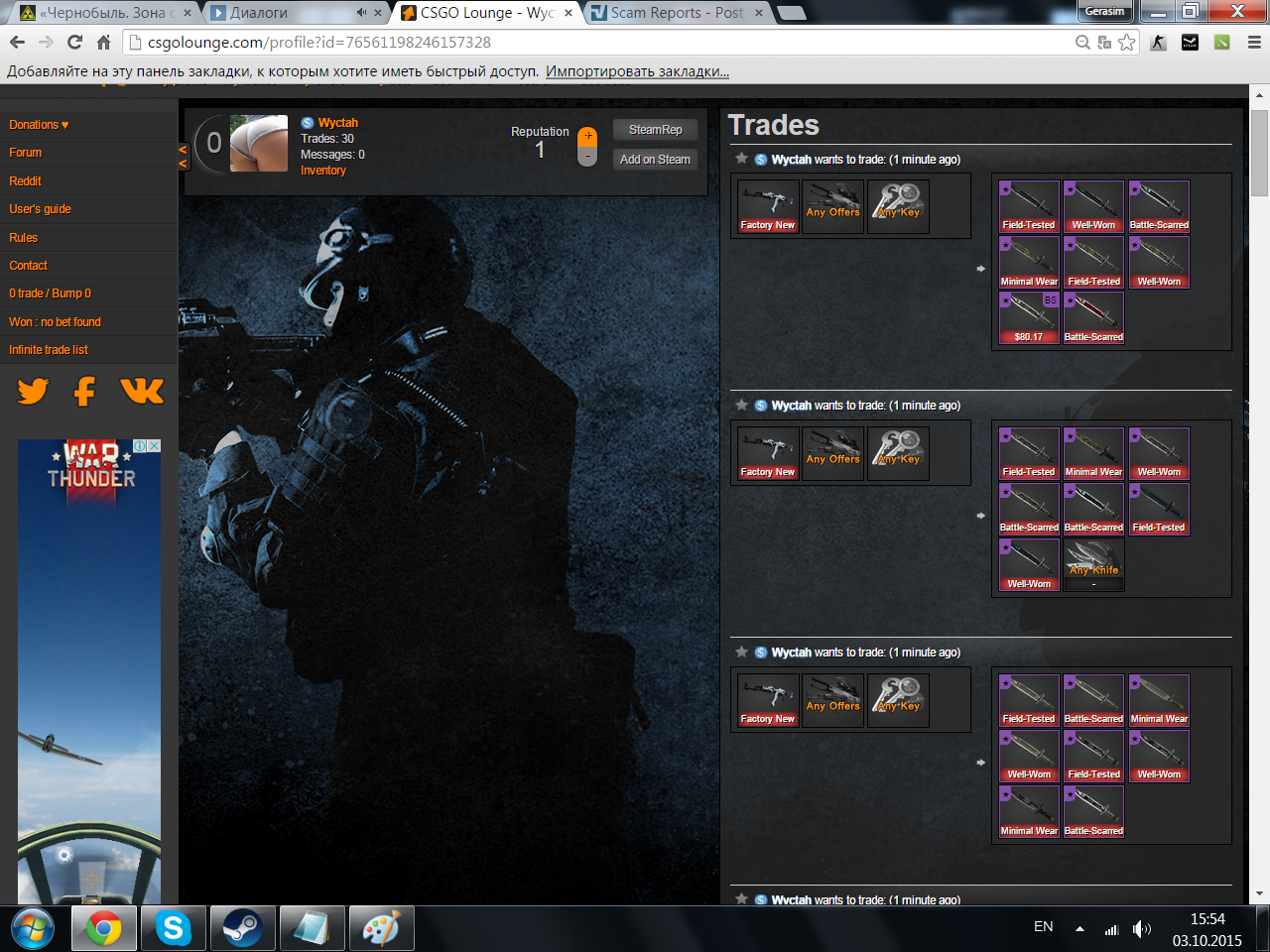Click the scrollbar down arrow
1270x952 pixels.
(1260, 894)
